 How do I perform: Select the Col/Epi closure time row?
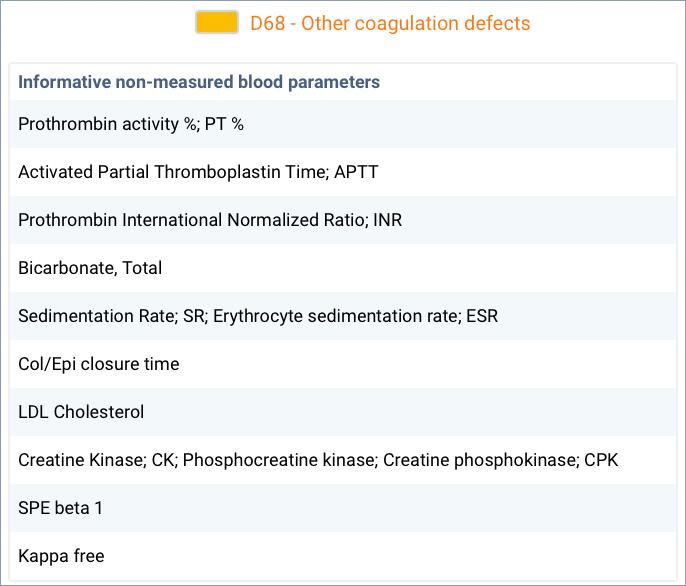(x=99, y=364)
